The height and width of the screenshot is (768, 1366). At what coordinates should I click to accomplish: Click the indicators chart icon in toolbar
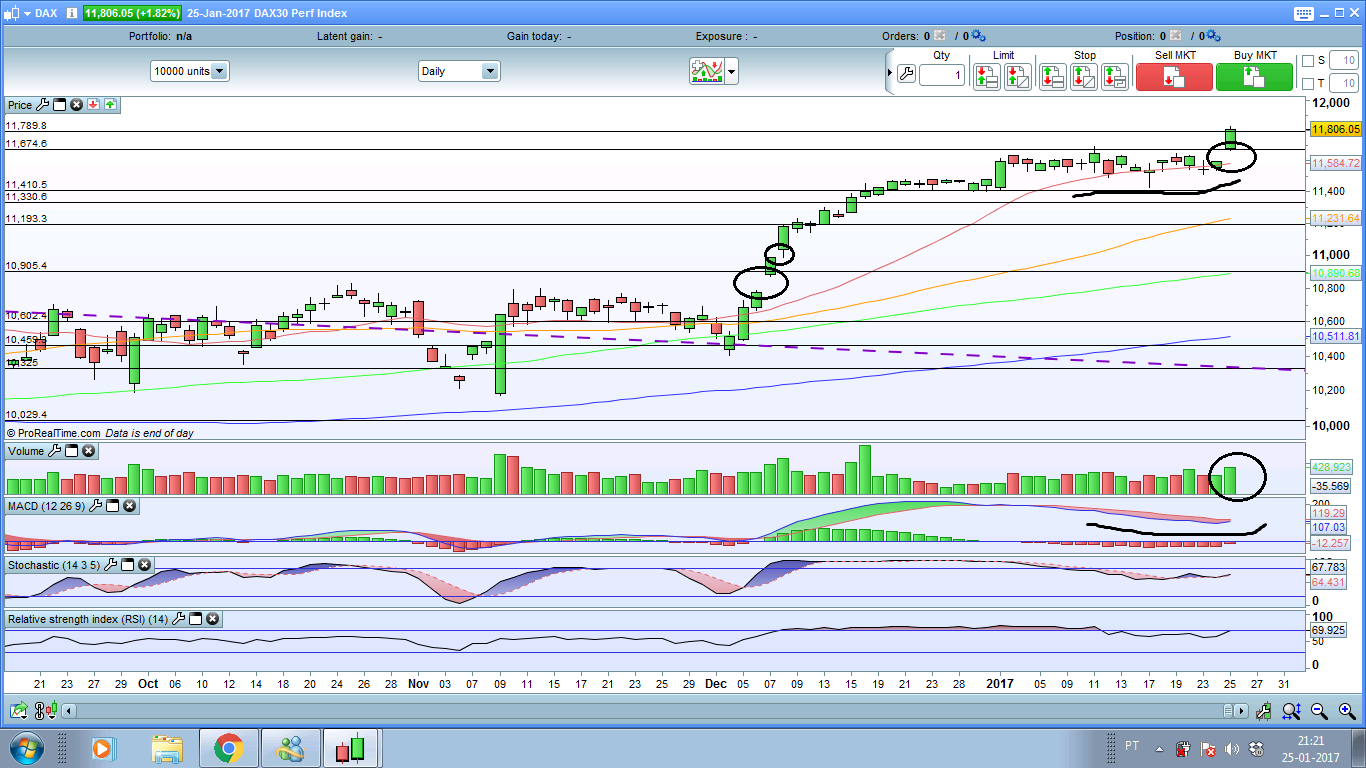coord(706,71)
